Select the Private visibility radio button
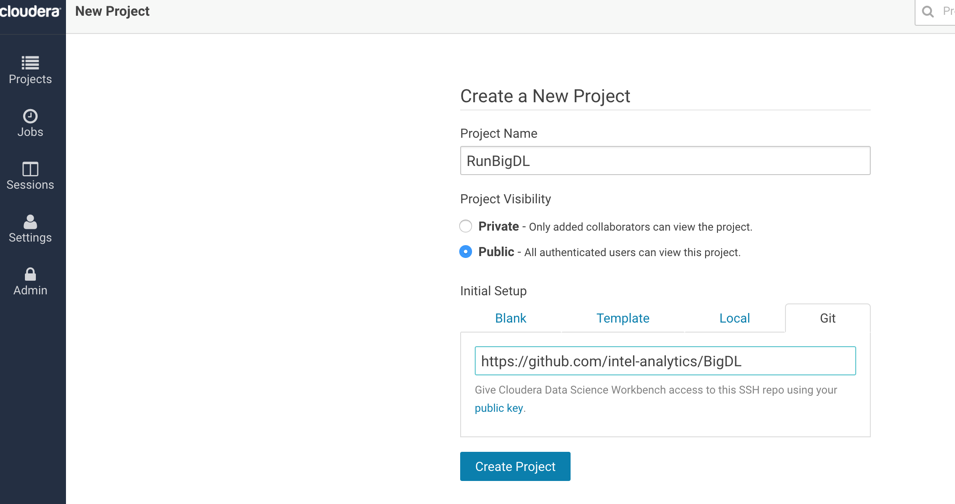Image resolution: width=955 pixels, height=504 pixels. 465,226
